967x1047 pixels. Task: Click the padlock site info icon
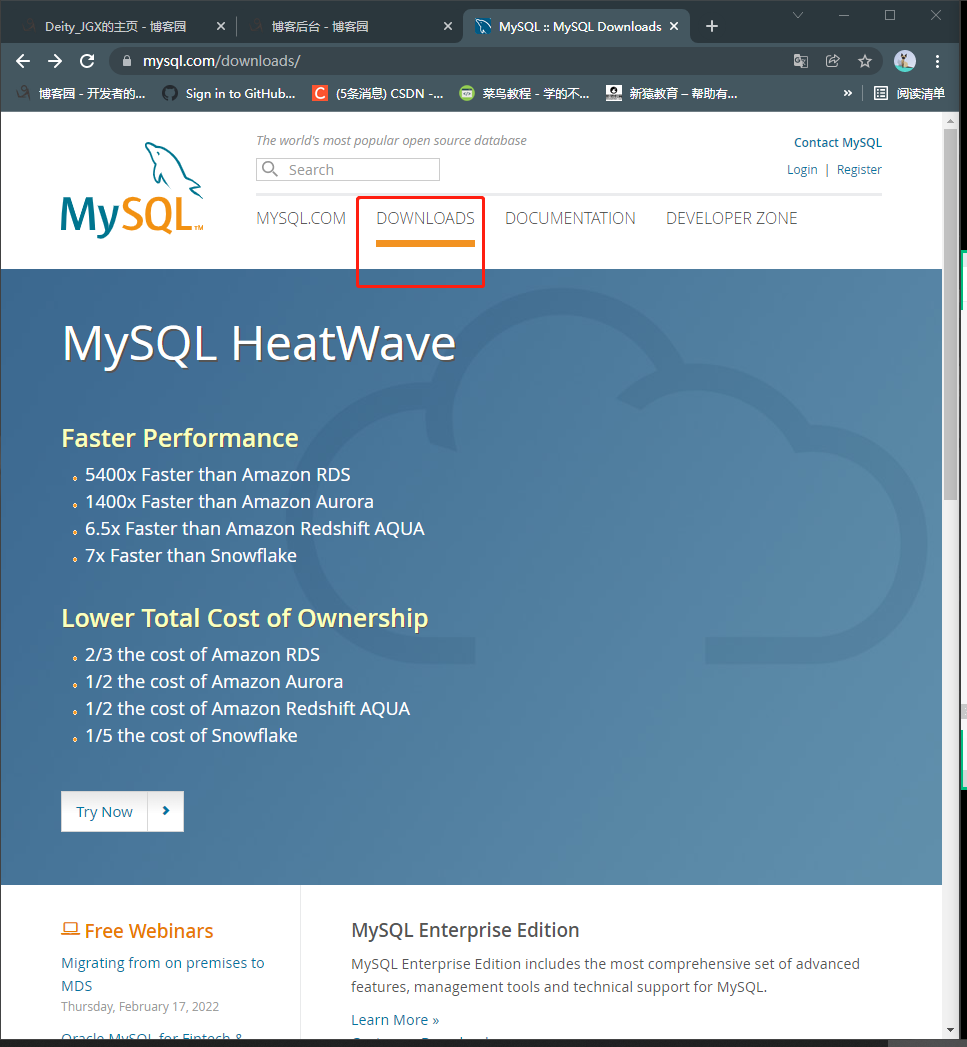point(127,61)
